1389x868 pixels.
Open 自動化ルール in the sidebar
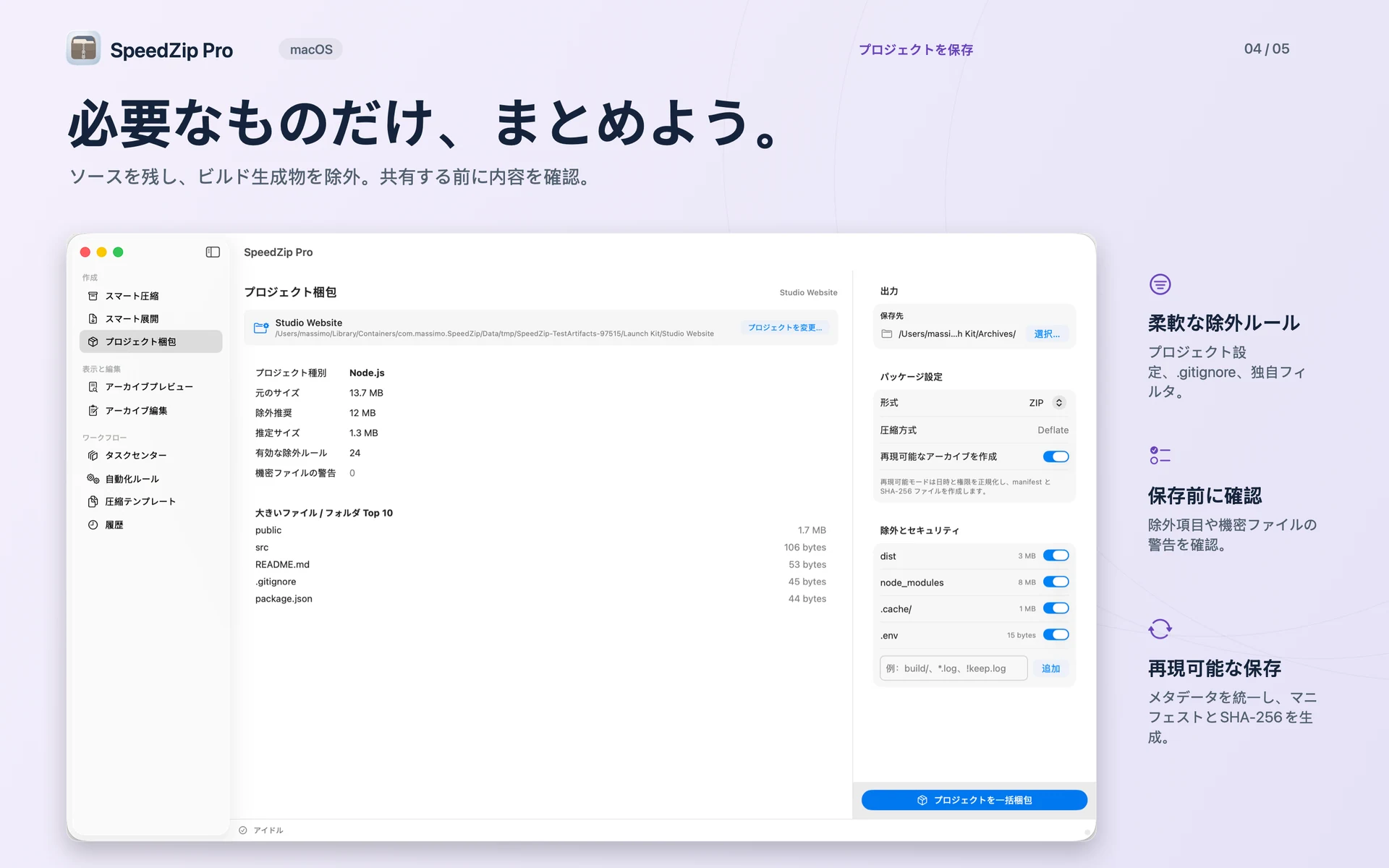click(x=150, y=479)
